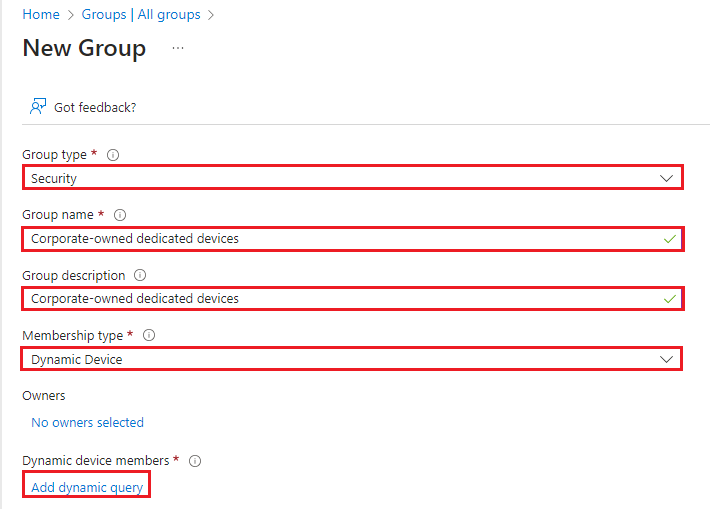Click info icon beside Group description
710x509 pixels.
[140, 275]
